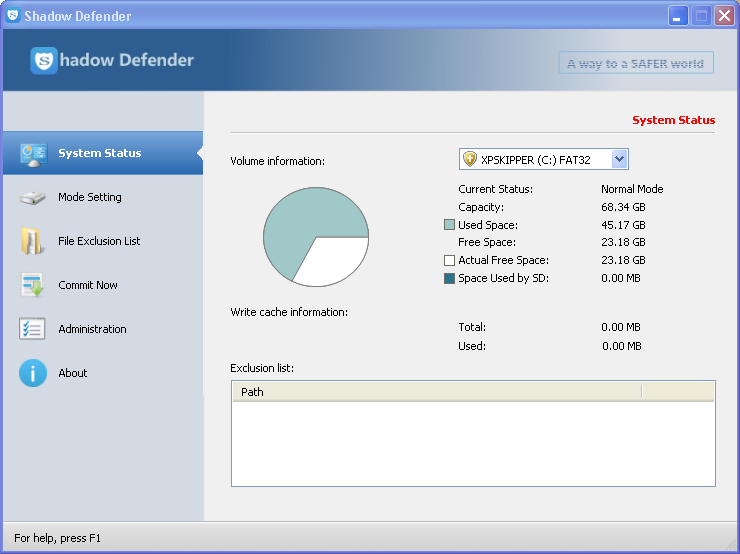Viewport: 740px width, 554px height.
Task: Click the Actual Free Space white swatch
Action: click(449, 260)
